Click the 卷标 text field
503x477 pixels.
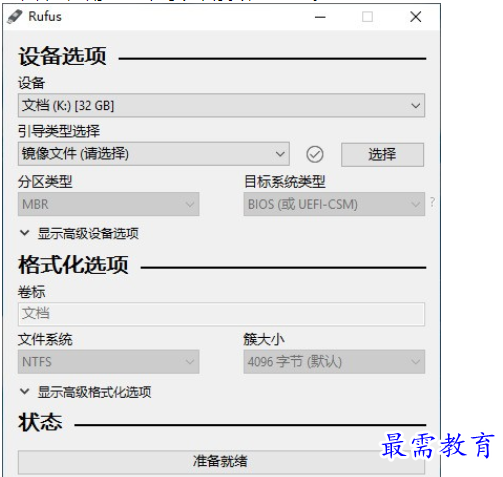coord(221,314)
